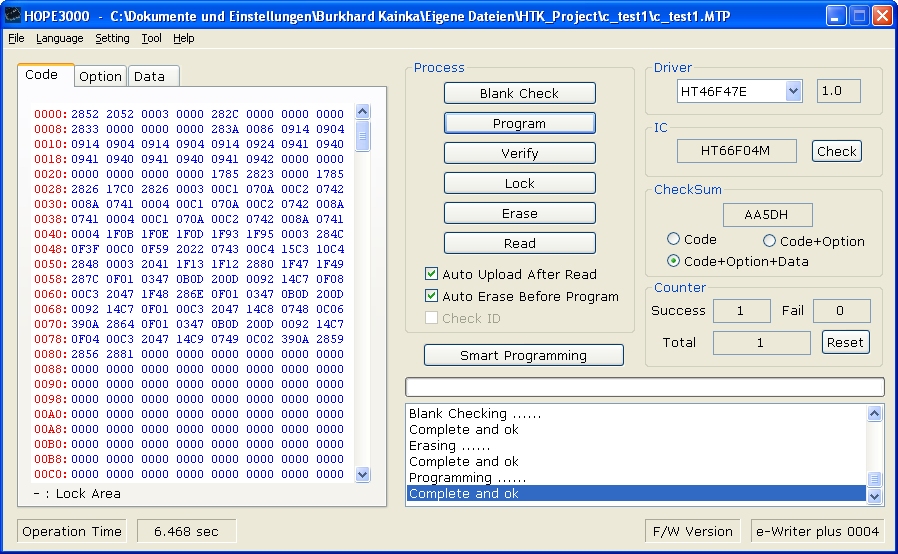Start Smart Programming

523,355
